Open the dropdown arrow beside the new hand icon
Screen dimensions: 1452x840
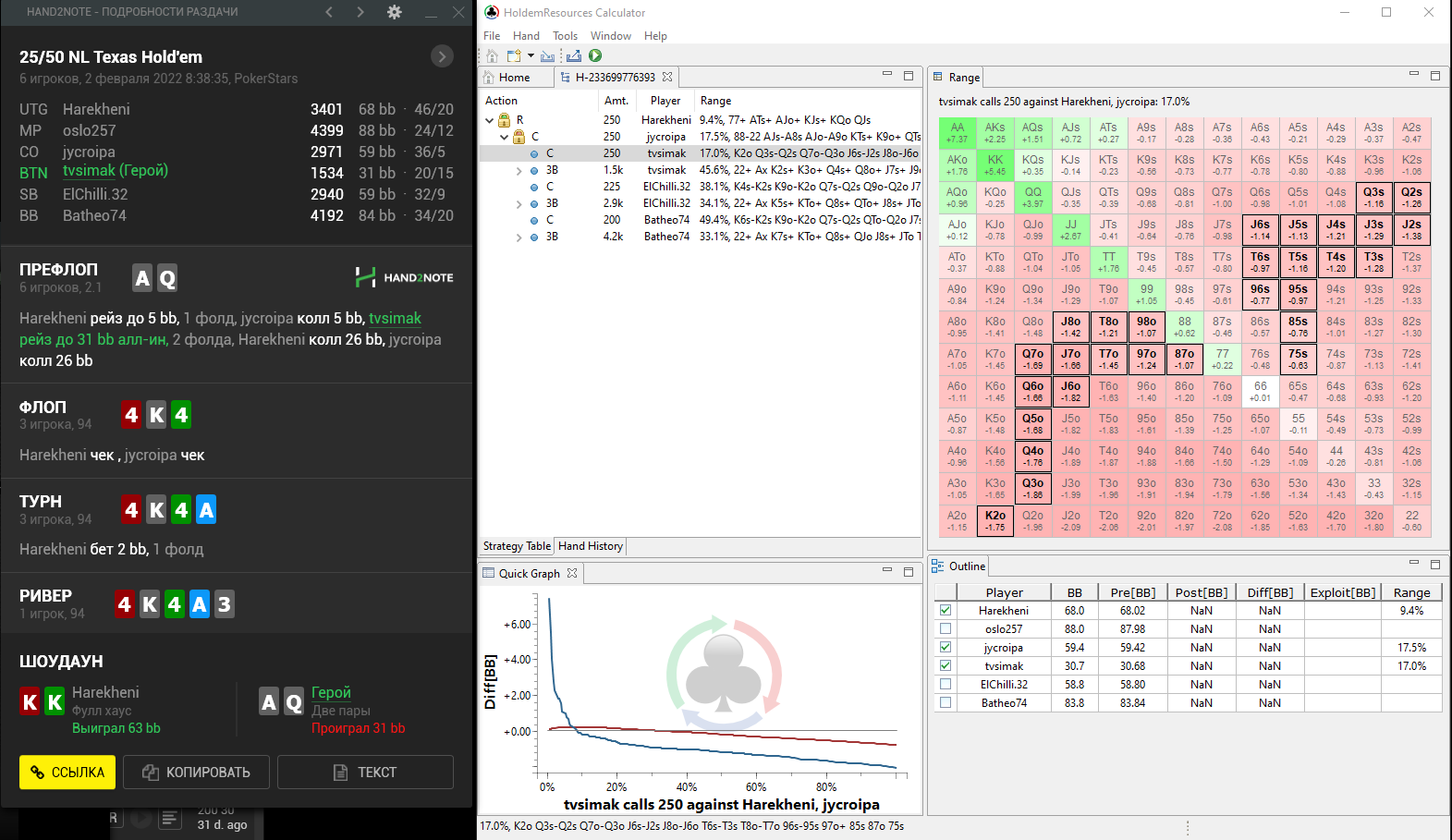531,56
